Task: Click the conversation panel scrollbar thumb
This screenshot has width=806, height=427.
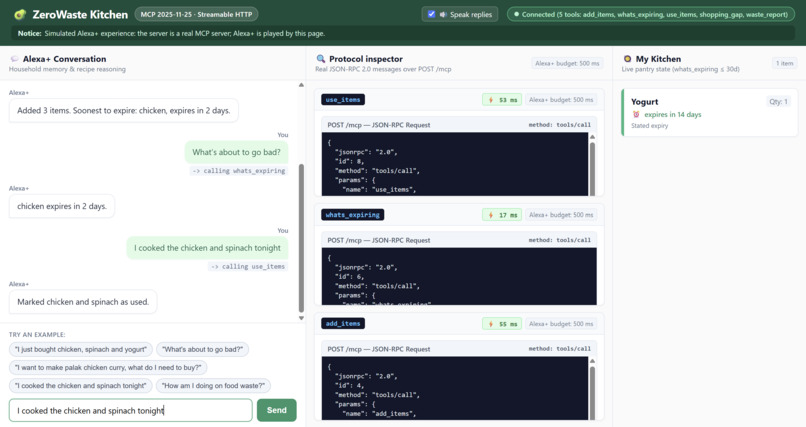Action: pyautogui.click(x=301, y=238)
